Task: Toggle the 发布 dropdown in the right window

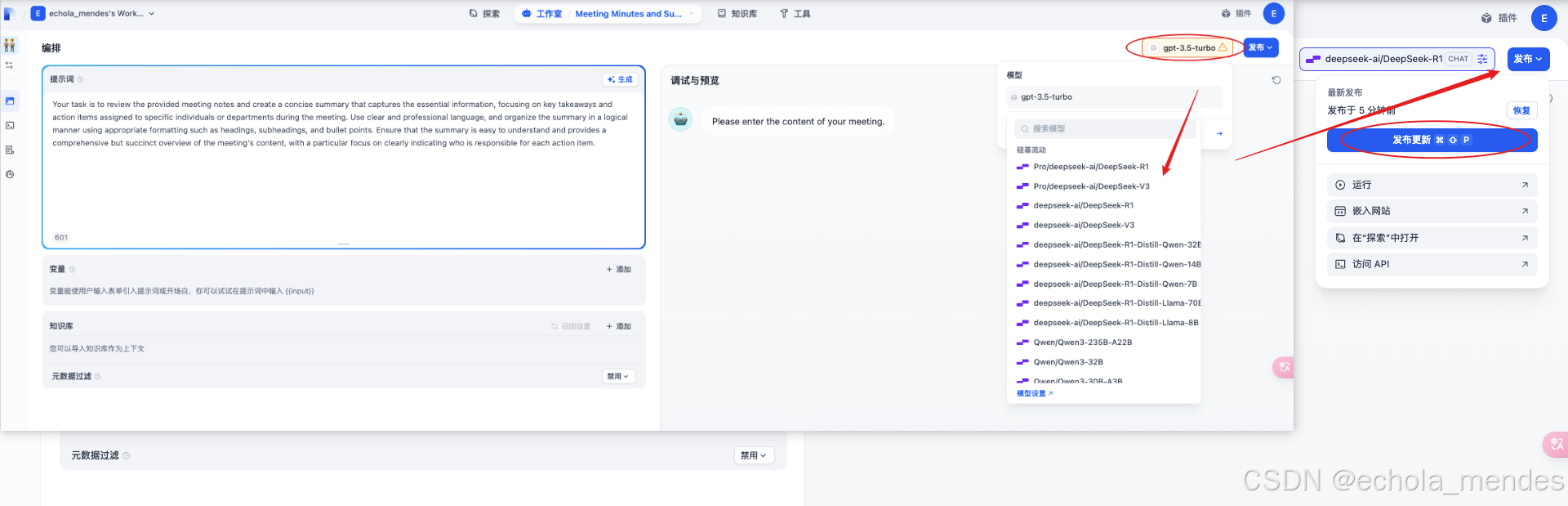Action: (x=1528, y=59)
